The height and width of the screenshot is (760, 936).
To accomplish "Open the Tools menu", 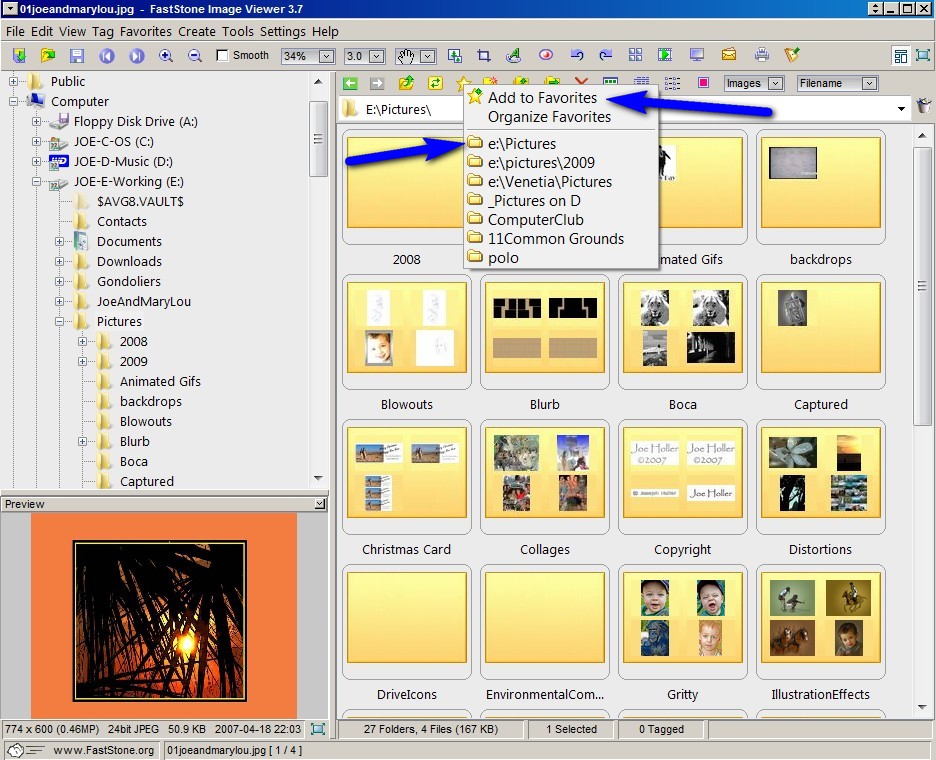I will click(x=238, y=32).
